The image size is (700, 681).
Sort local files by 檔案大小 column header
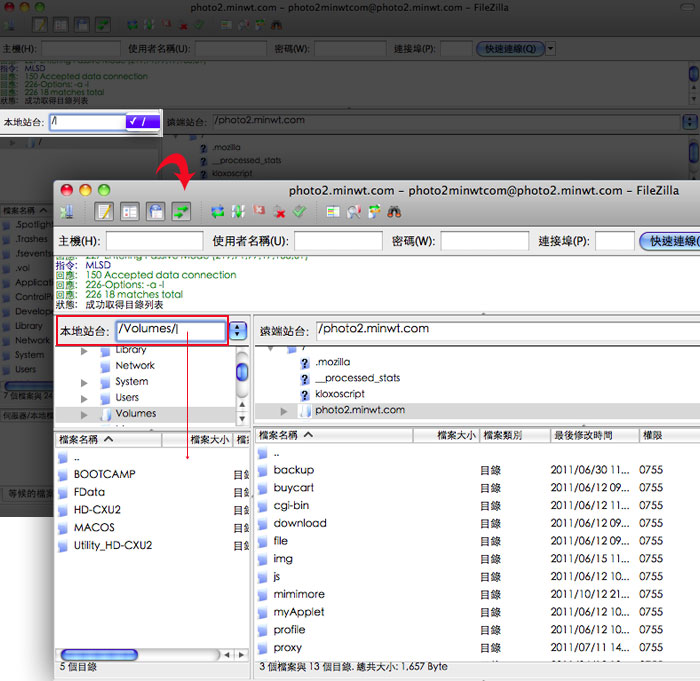(x=197, y=439)
